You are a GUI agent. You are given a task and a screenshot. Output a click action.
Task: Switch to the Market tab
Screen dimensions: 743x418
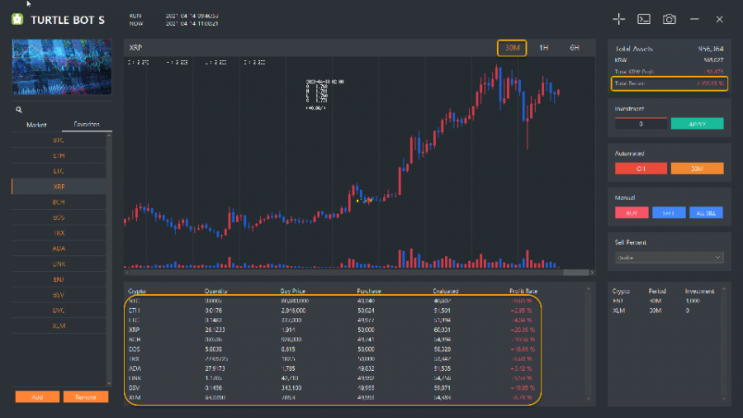(x=36, y=125)
